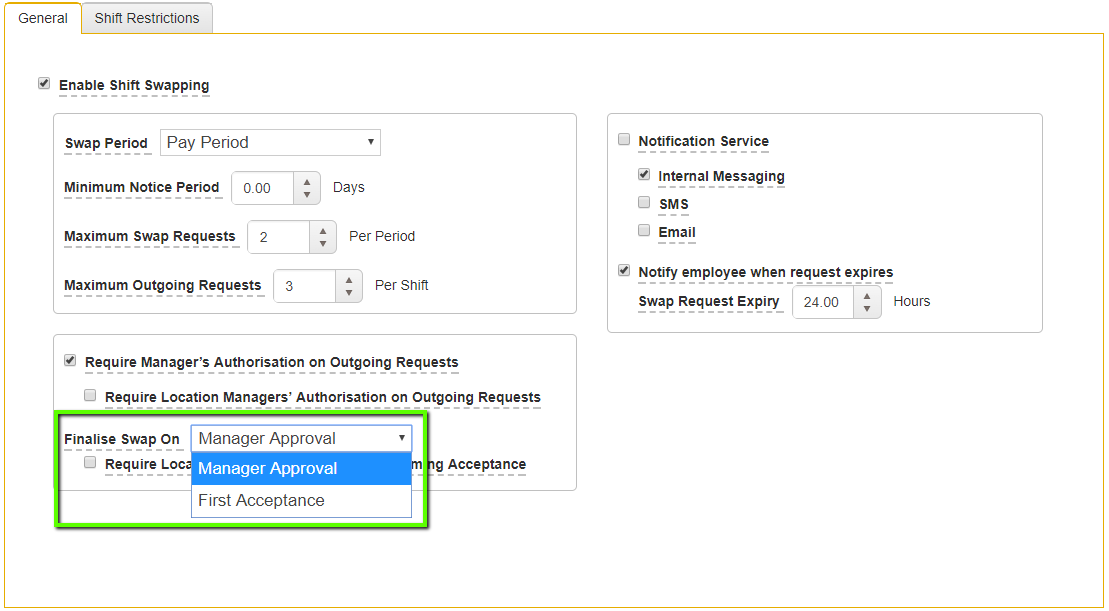Tick the SMS notification checkbox

644,202
